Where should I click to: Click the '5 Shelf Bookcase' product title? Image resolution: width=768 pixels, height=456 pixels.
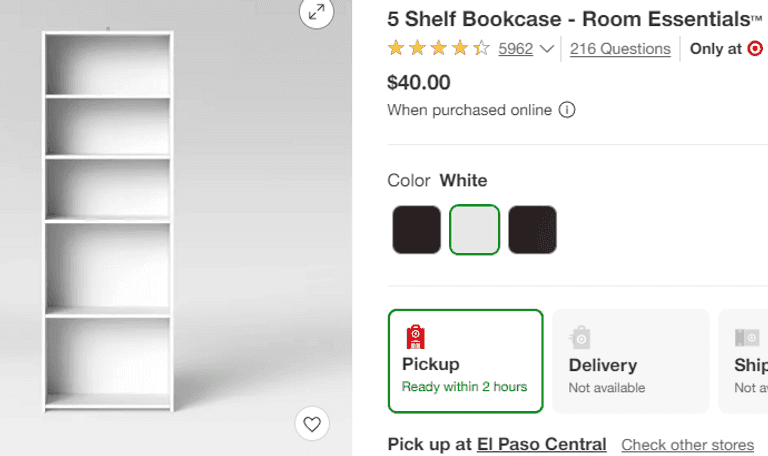point(570,18)
